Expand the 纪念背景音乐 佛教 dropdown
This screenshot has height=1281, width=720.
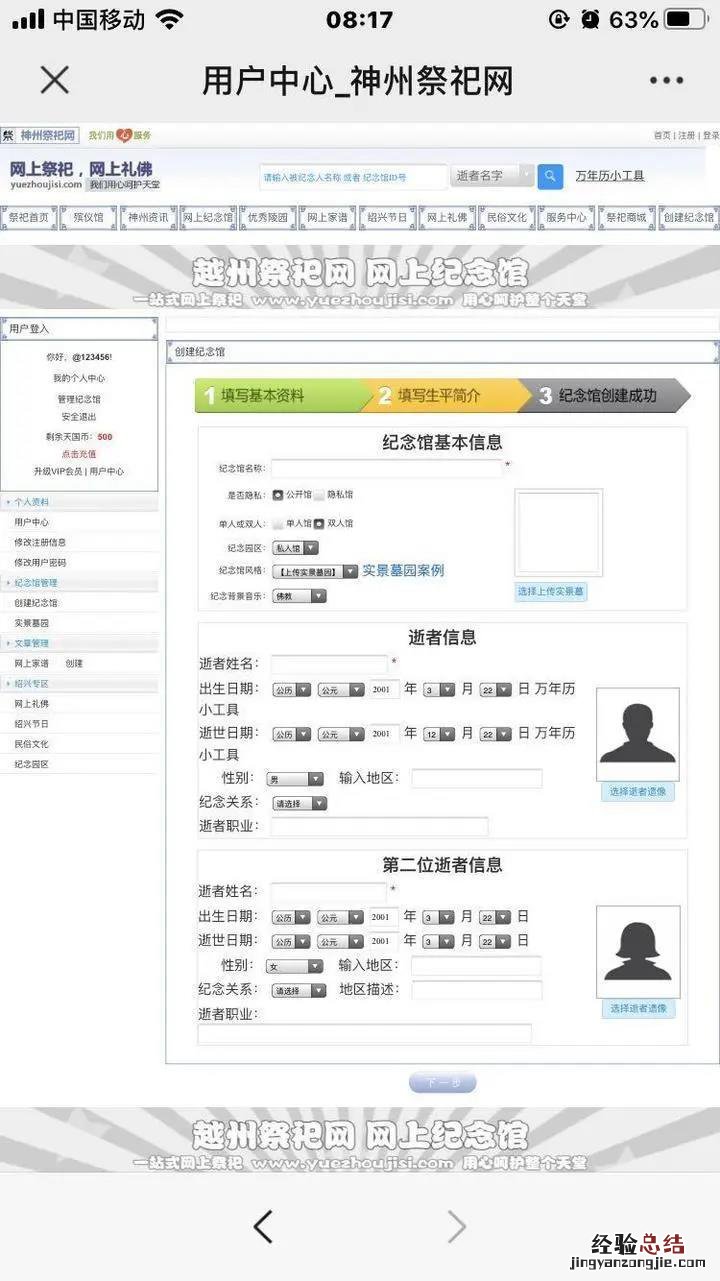point(299,596)
